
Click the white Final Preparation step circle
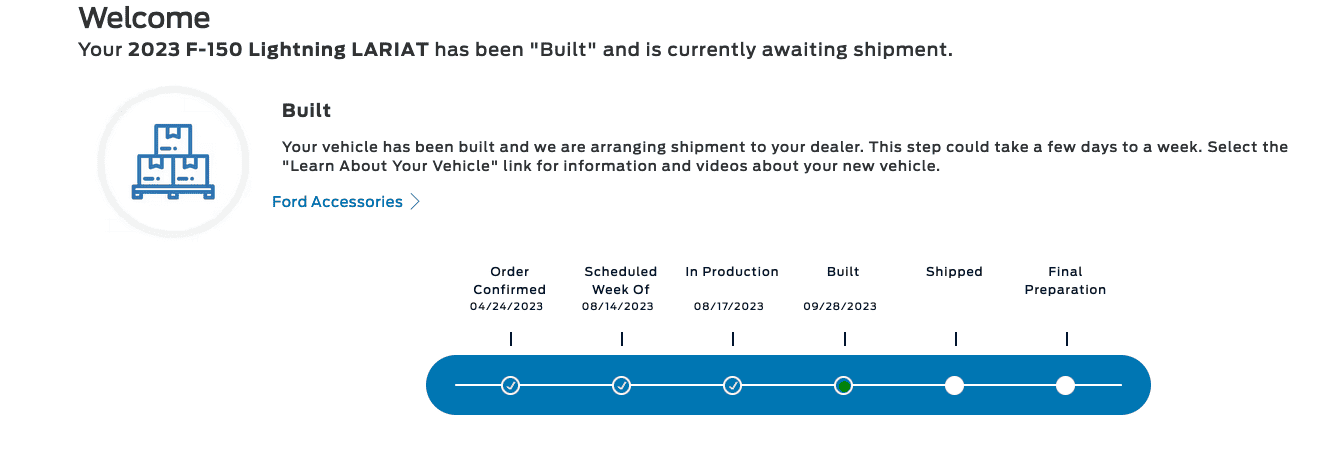click(x=1066, y=385)
